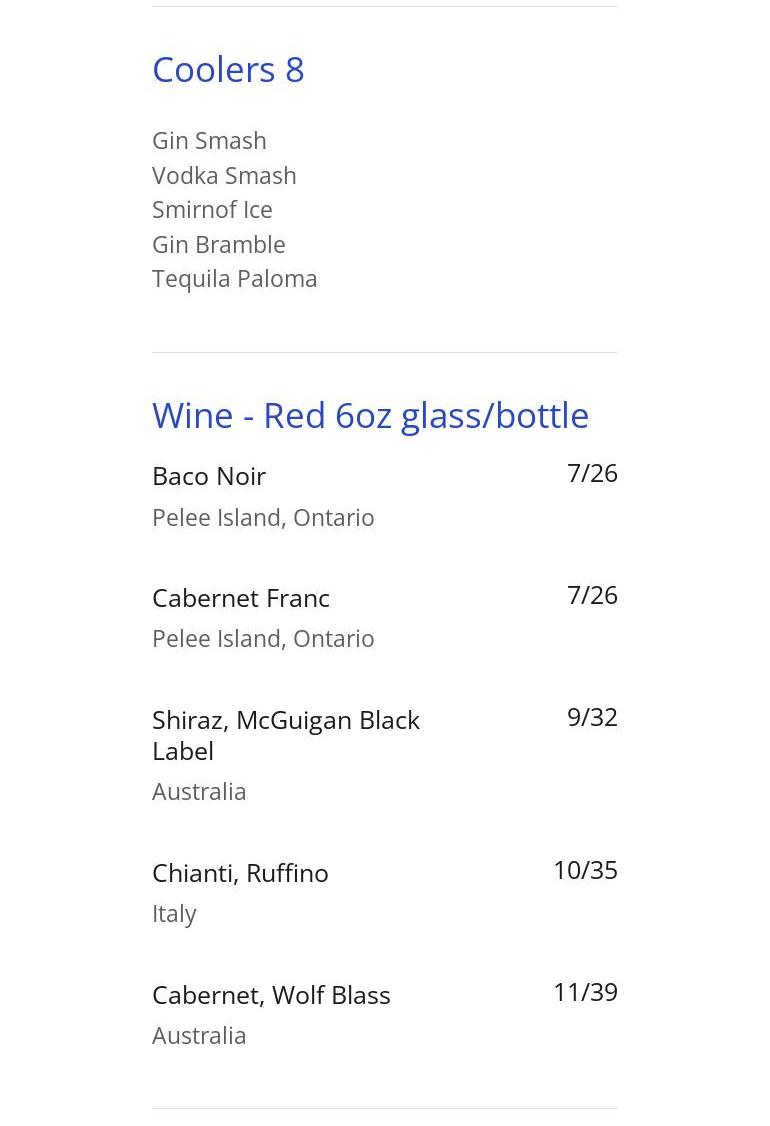Click the Baco Noir 7/26 price

pos(592,473)
